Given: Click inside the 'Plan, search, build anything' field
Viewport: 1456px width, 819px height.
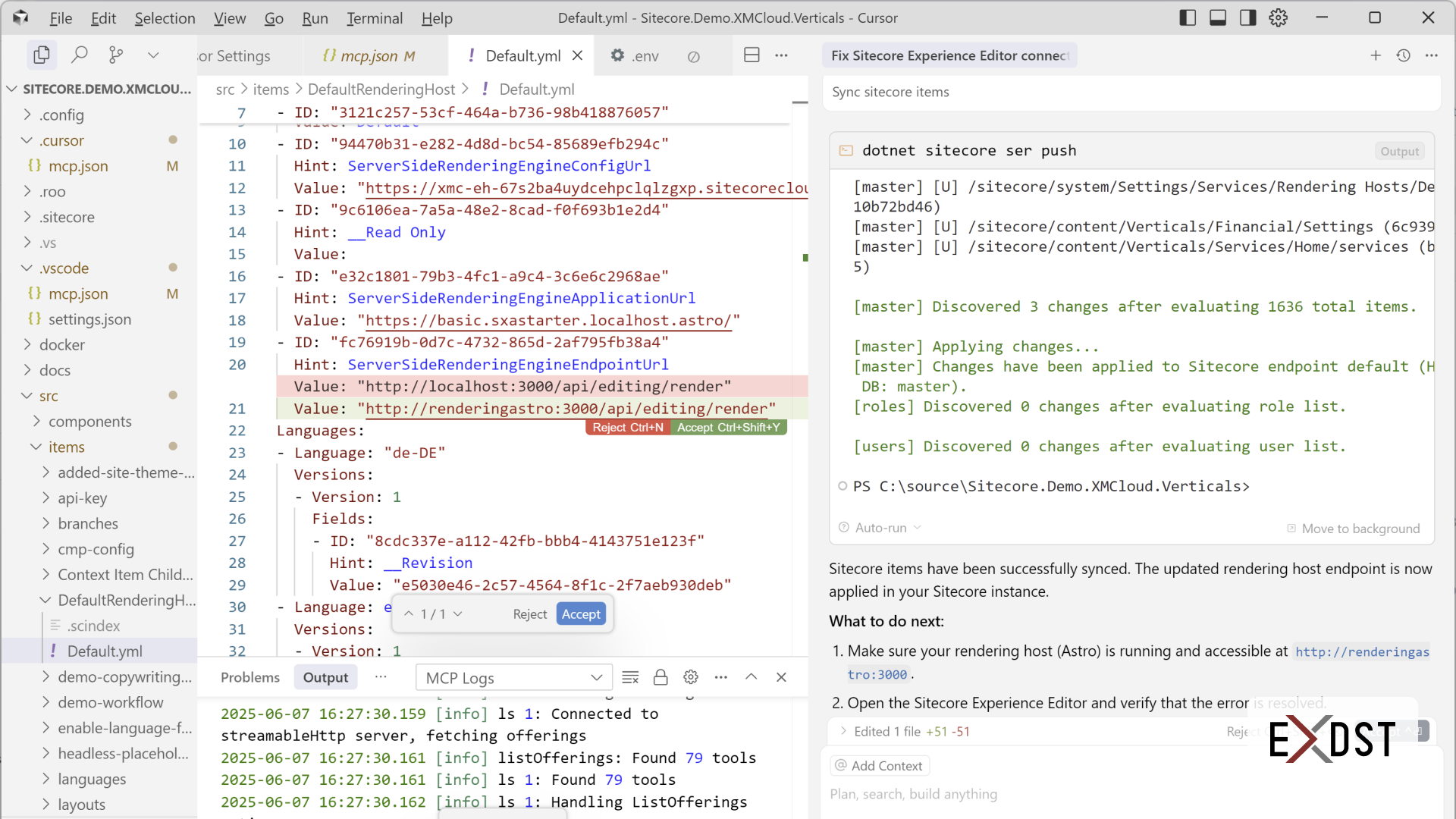Looking at the screenshot, I should click(986, 794).
